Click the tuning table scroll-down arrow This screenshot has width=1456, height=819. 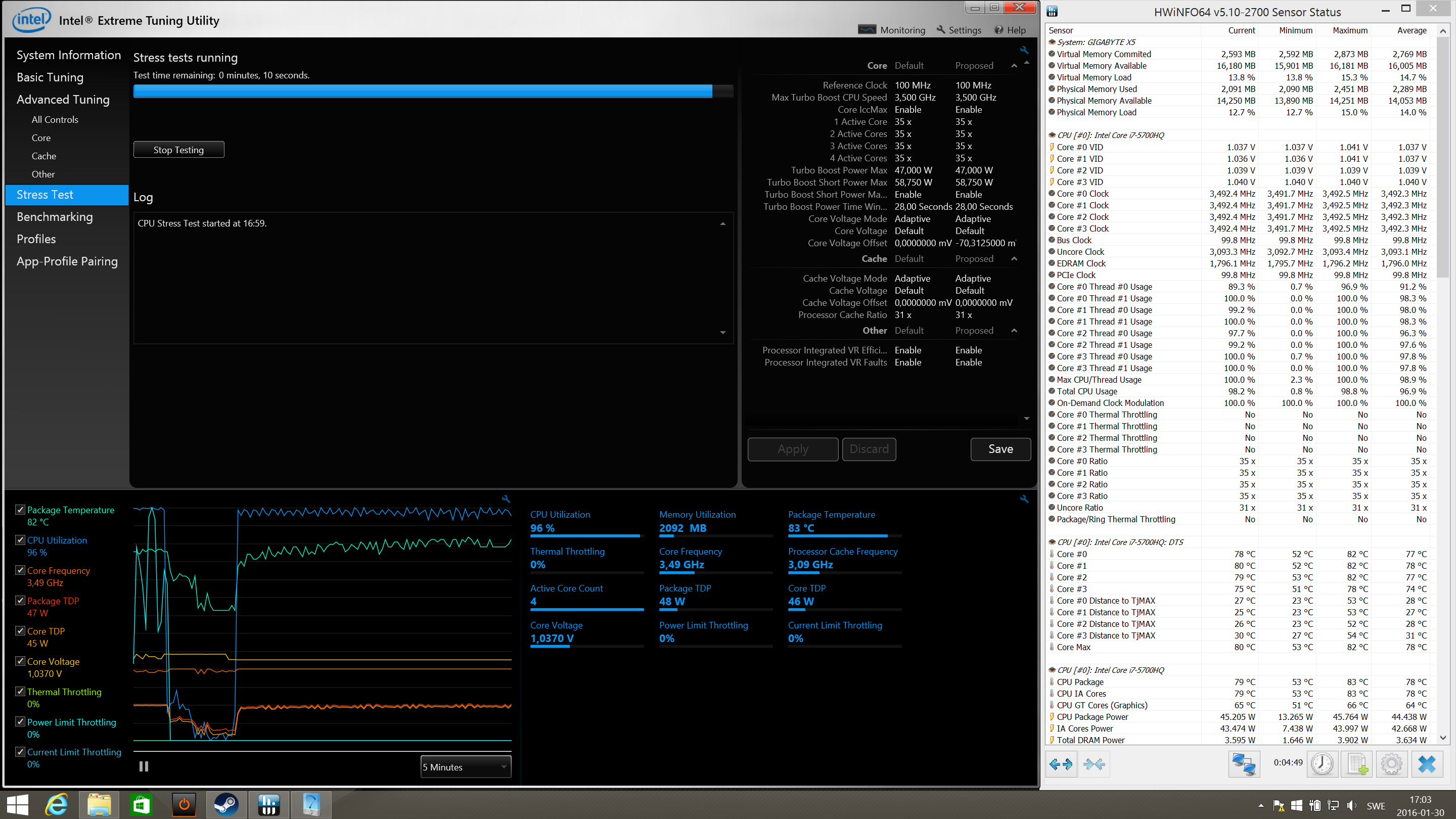pos(1026,419)
